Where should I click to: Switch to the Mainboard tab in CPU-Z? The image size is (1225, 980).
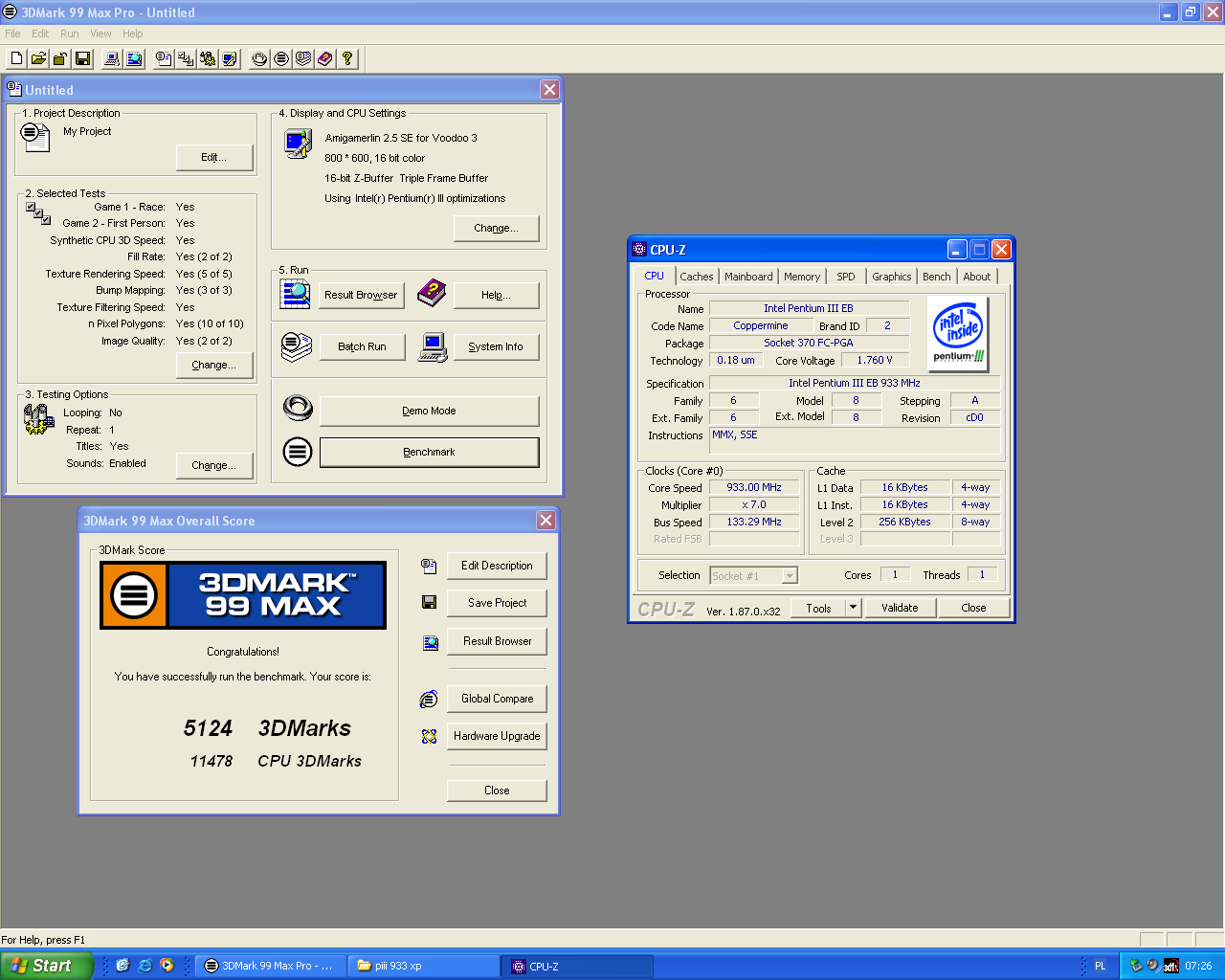(x=748, y=277)
